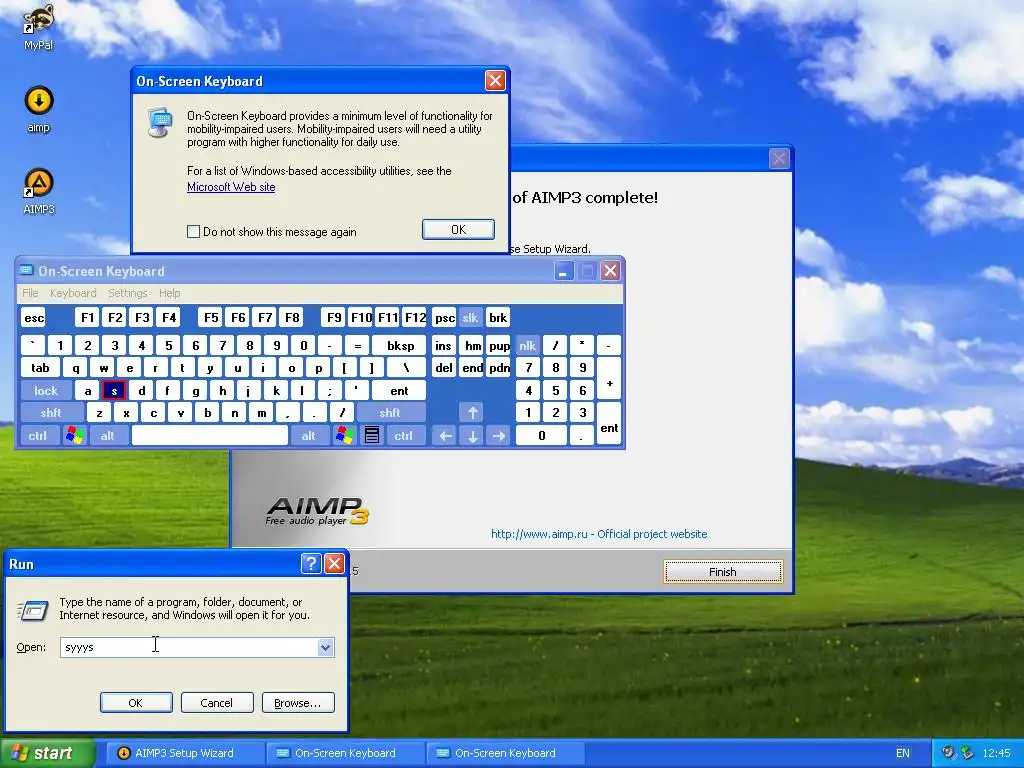The width and height of the screenshot is (1024, 768).
Task: Click the brk key
Action: point(498,318)
